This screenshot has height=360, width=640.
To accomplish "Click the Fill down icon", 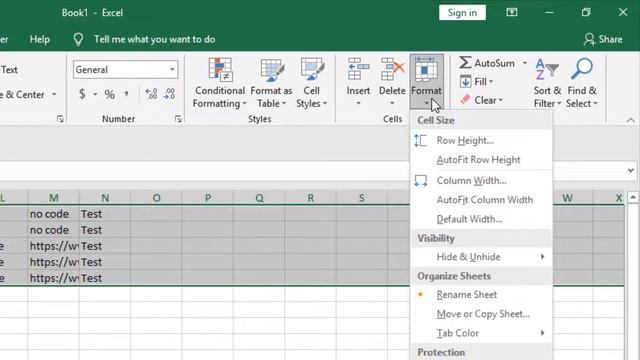I will point(465,82).
